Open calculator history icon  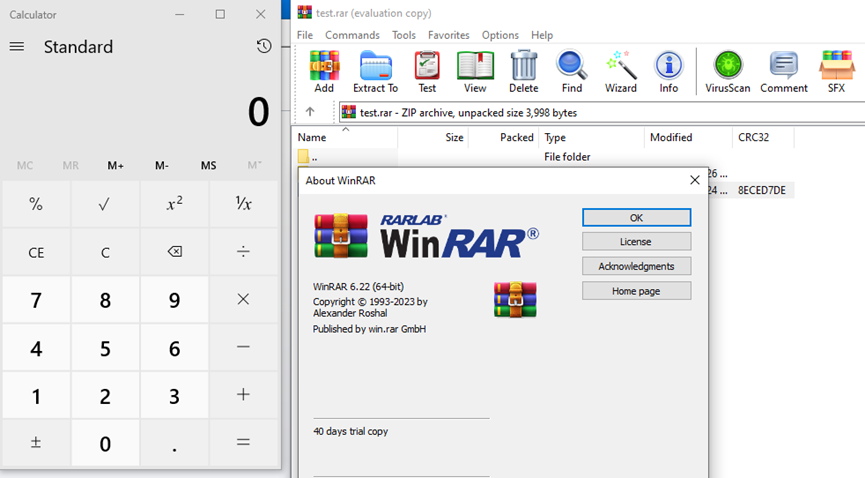pyautogui.click(x=263, y=46)
